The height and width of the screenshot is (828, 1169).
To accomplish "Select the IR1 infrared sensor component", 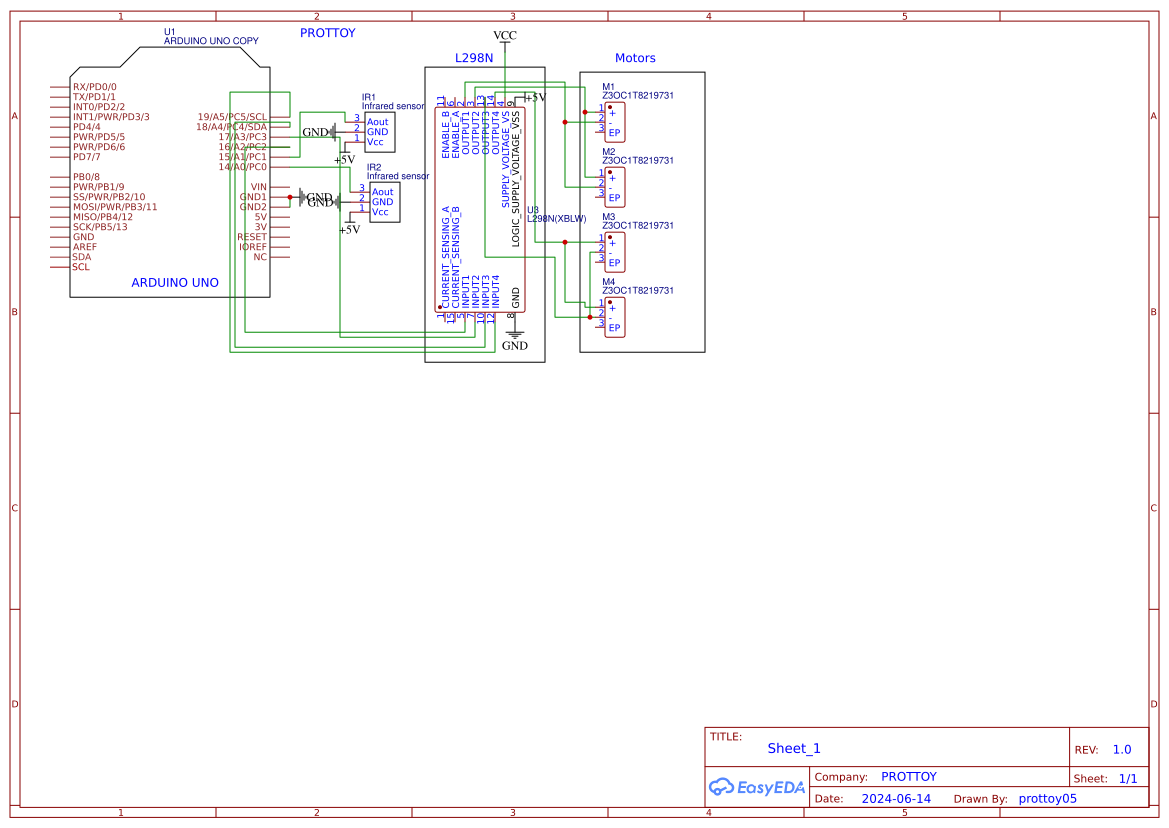I will tap(380, 132).
